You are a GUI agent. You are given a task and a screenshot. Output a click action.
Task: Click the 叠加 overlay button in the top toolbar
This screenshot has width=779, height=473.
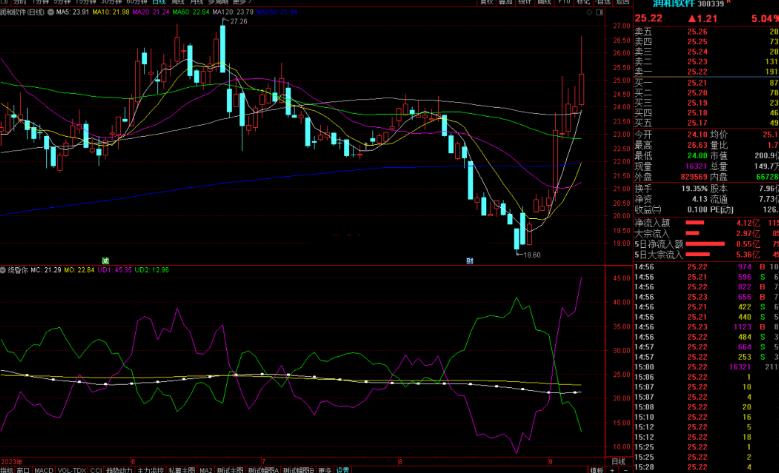[505, 2]
